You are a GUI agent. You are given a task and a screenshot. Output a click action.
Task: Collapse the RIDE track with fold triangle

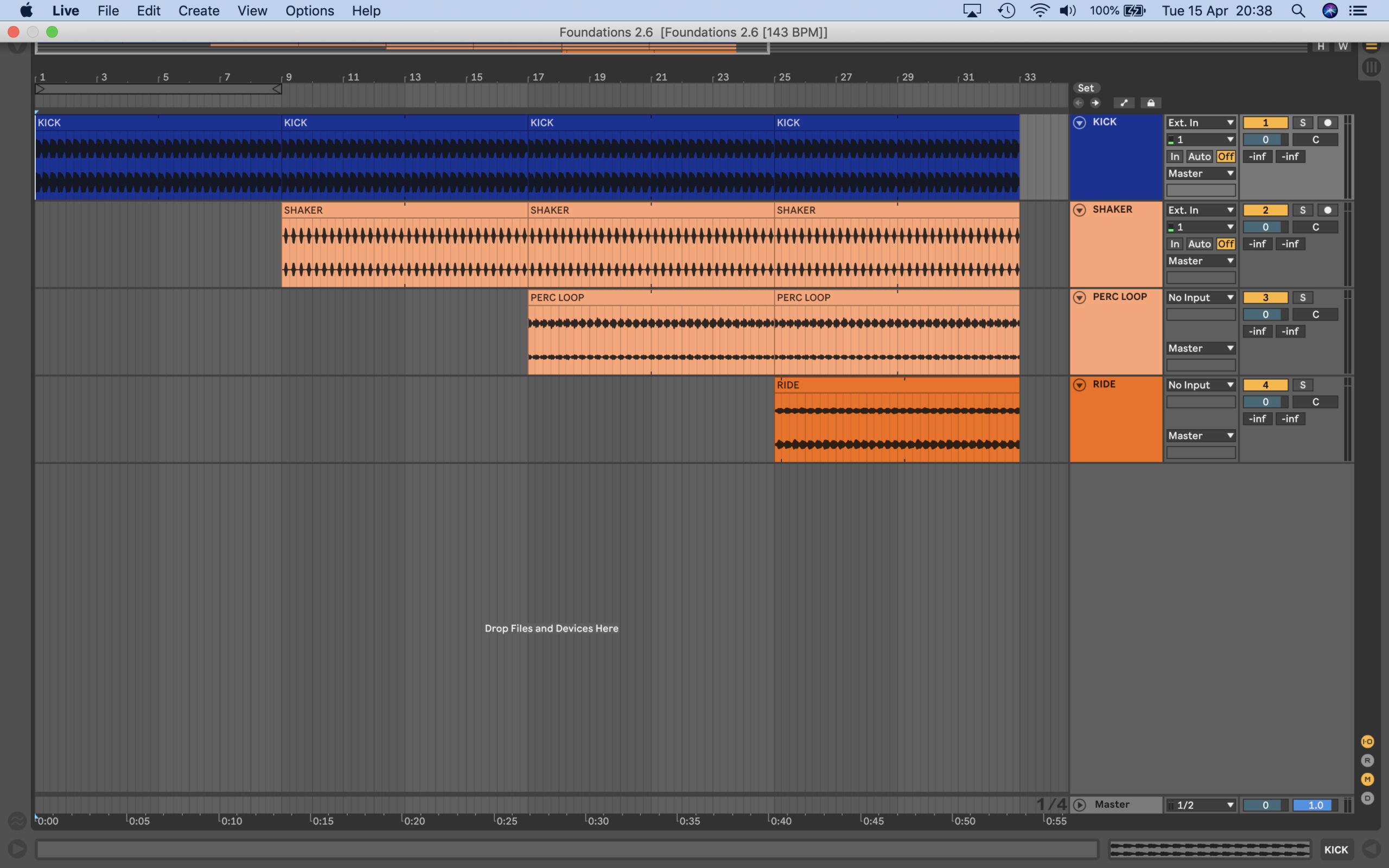(x=1079, y=385)
